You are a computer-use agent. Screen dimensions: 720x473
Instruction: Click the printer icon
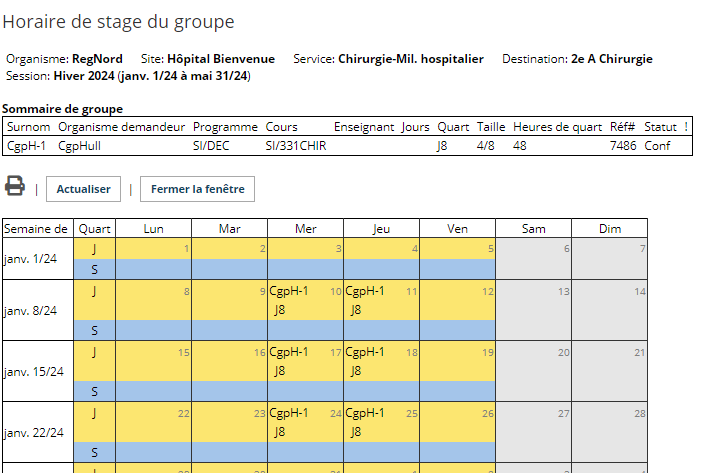[15, 186]
